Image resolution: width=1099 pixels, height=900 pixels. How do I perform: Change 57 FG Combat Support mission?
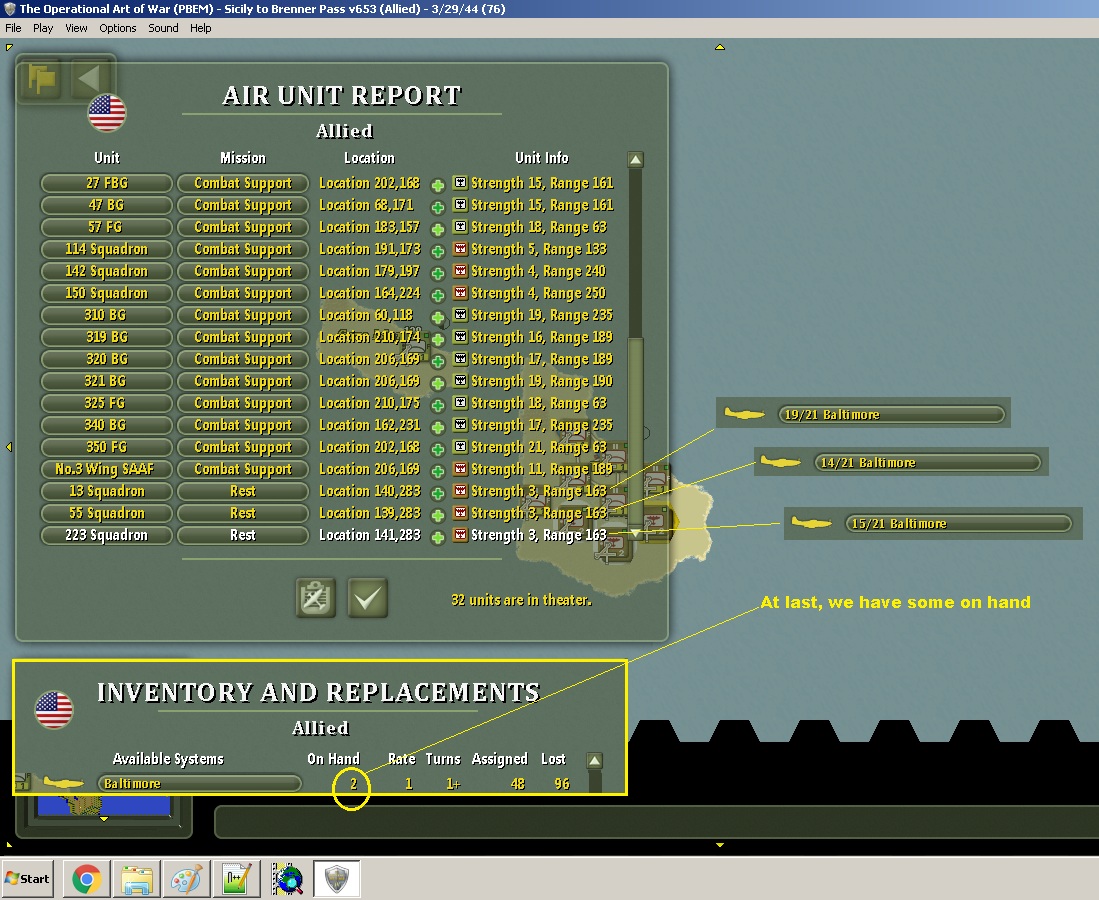tap(243, 227)
